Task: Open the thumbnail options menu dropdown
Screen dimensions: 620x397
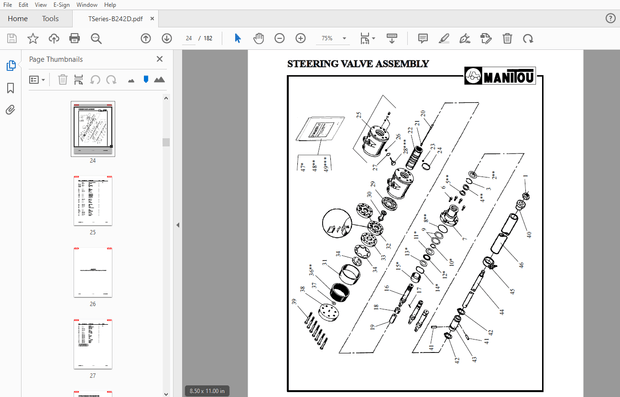Action: click(37, 80)
